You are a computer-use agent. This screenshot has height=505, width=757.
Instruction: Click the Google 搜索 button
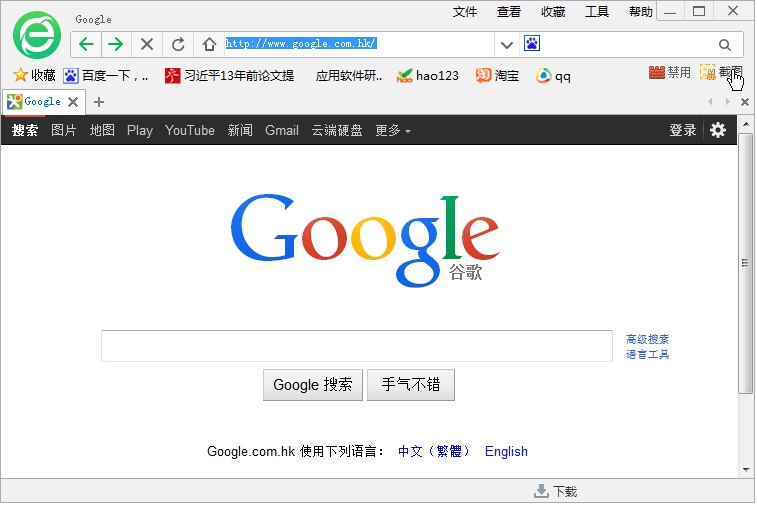(313, 385)
